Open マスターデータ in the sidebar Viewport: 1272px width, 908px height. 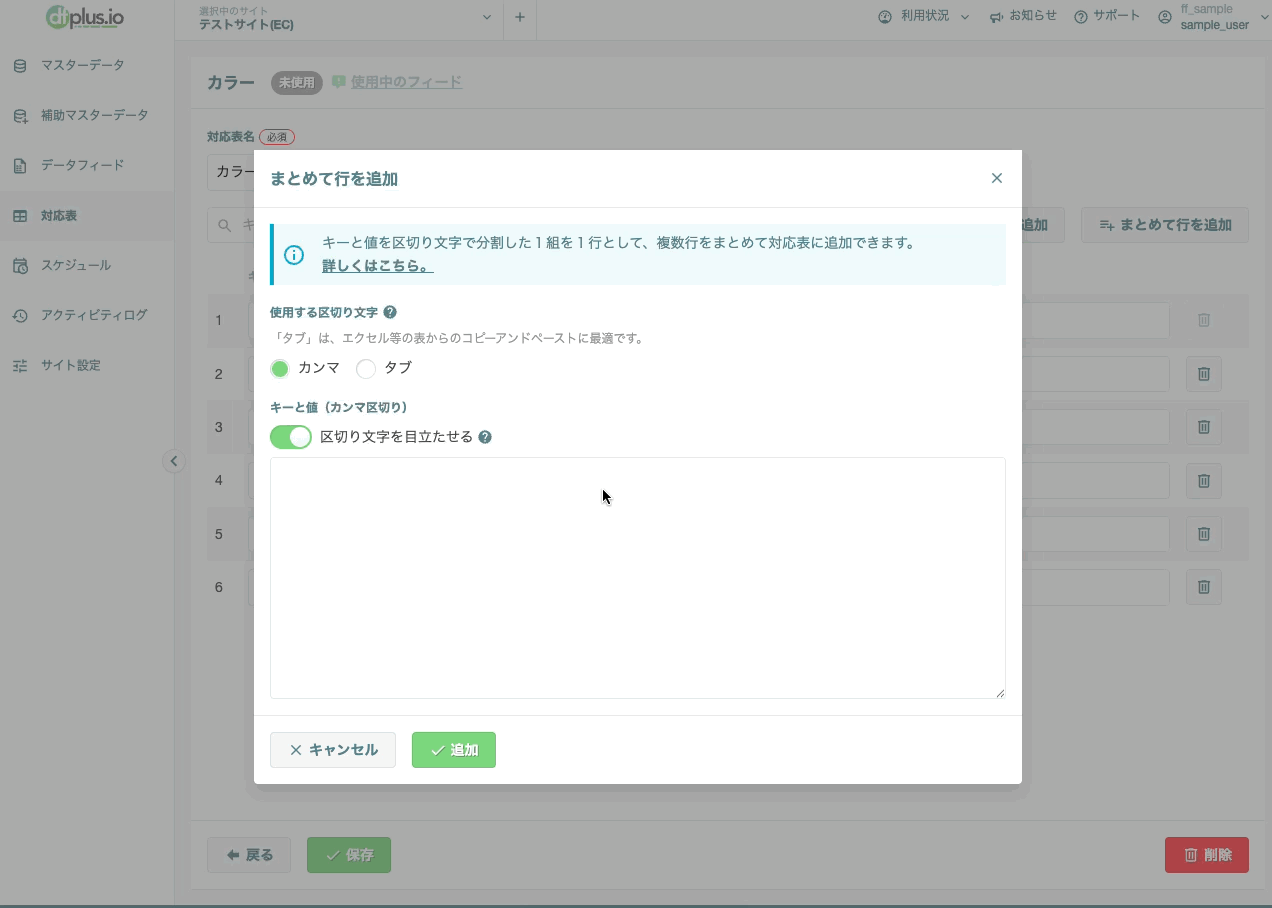coord(87,65)
